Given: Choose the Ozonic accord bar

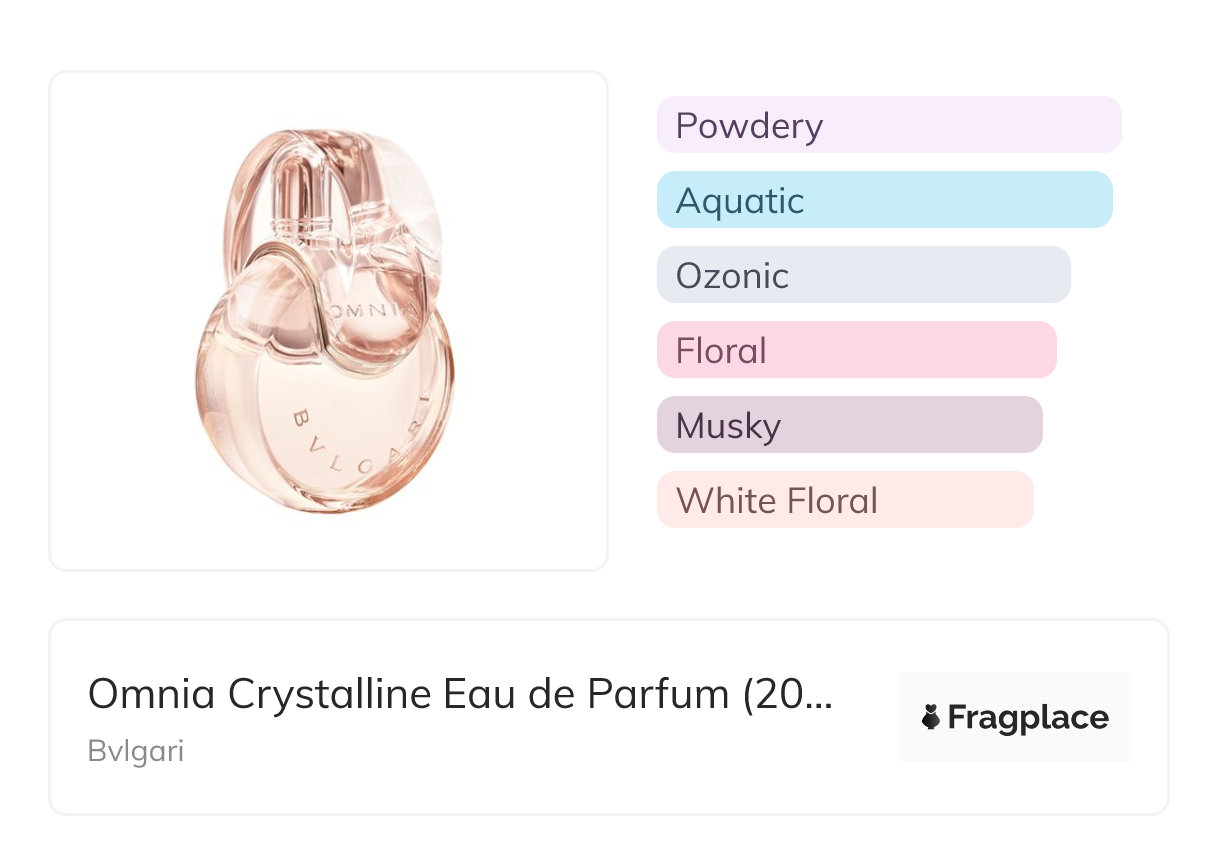Looking at the screenshot, I should click(x=863, y=275).
